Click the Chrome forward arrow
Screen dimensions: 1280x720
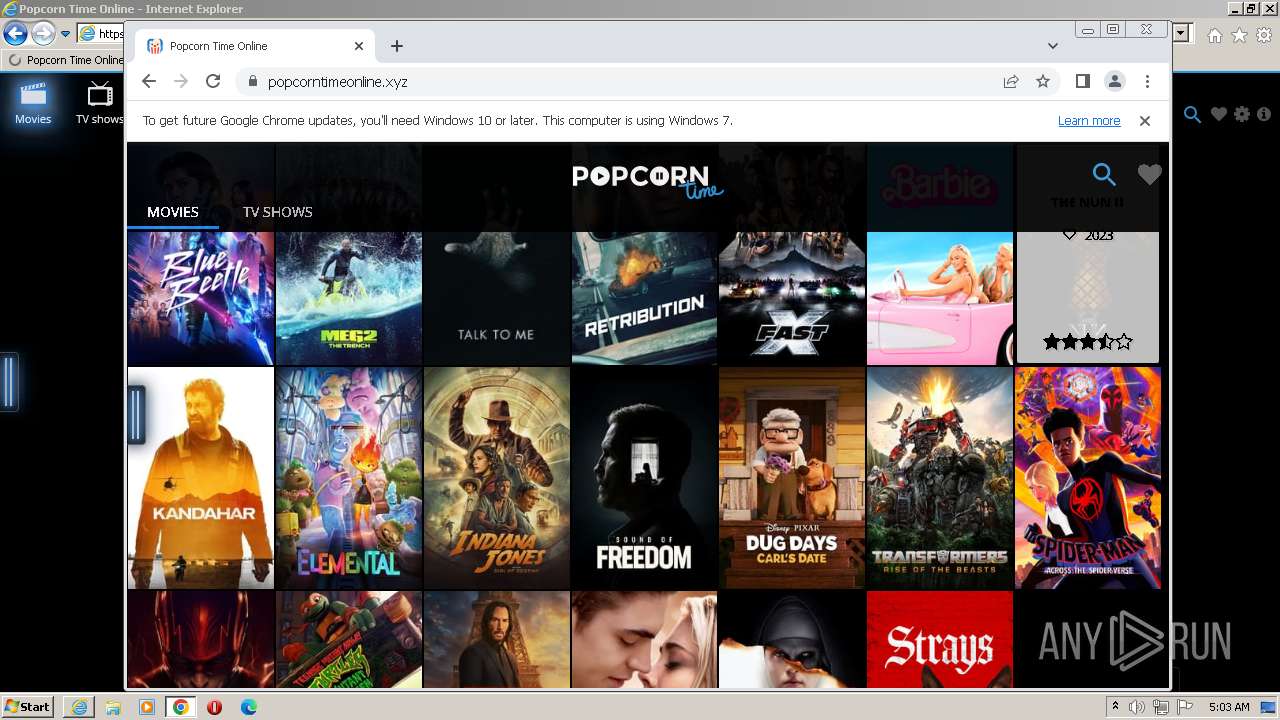tap(180, 82)
